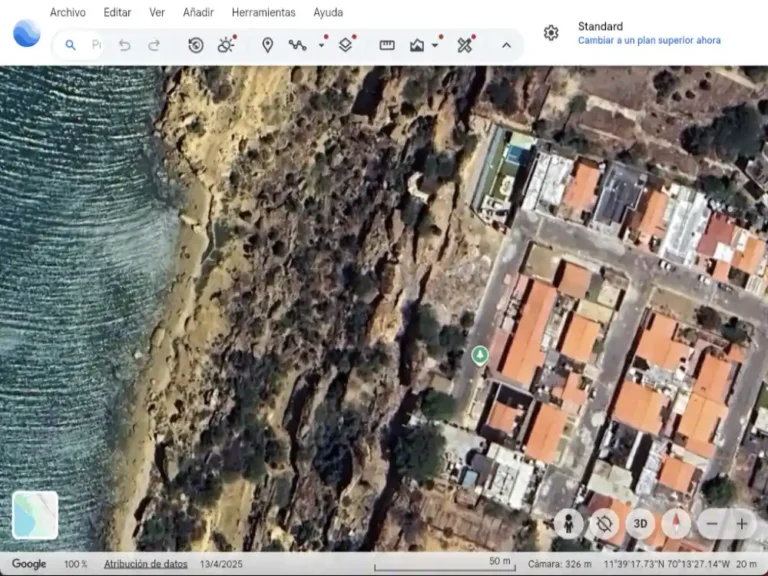This screenshot has height=576, width=768.
Task: Draw a path or polygon
Action: tap(297, 45)
